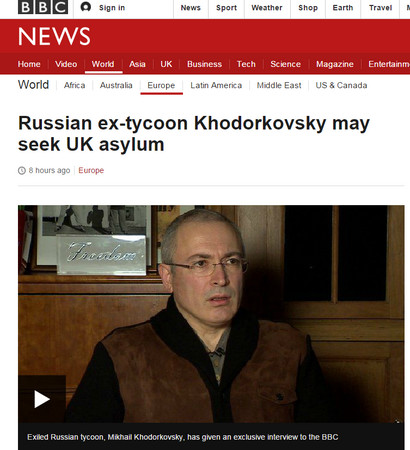Click the NEWS banner logo
410x450 pixels.
coord(54,36)
